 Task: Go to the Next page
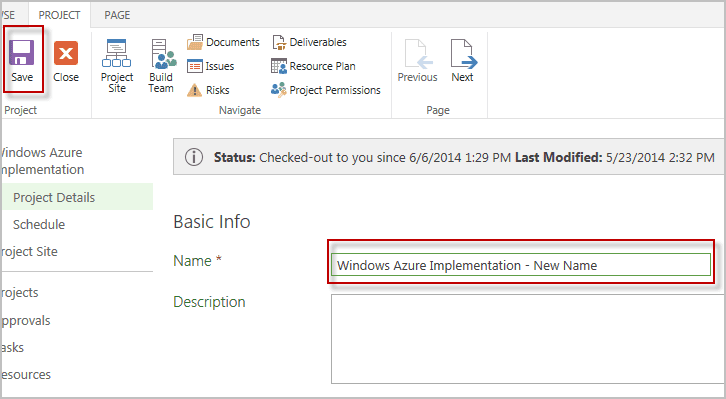coord(463,61)
